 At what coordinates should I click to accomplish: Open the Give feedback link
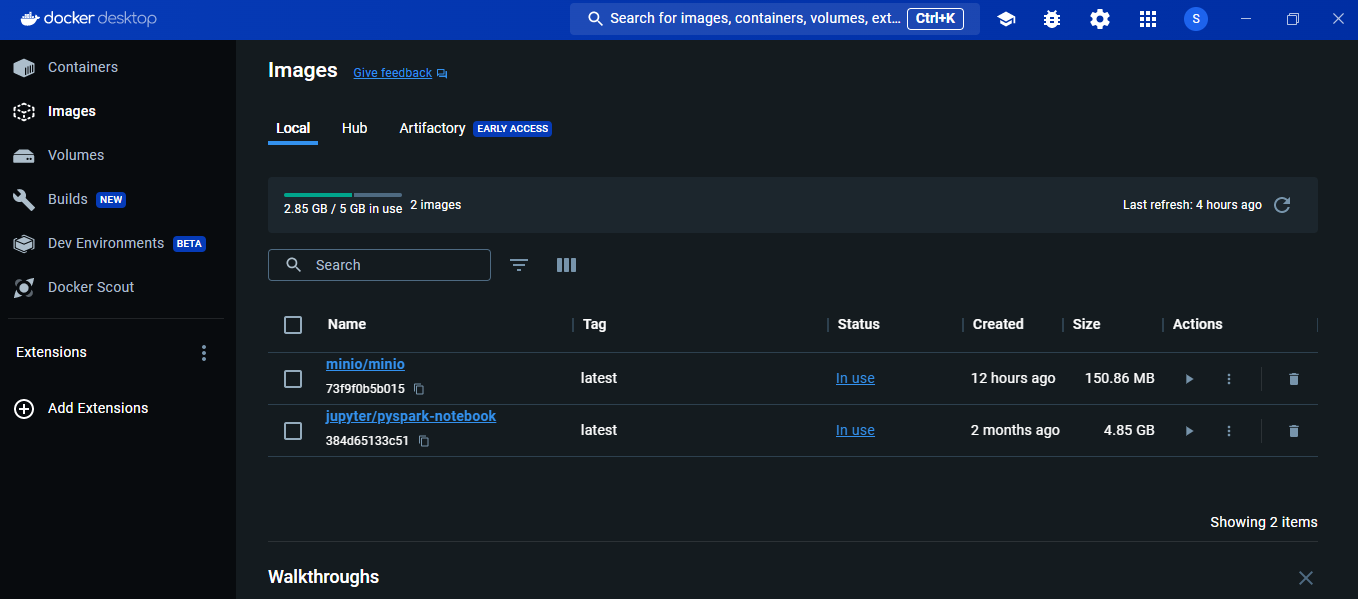pyautogui.click(x=392, y=73)
